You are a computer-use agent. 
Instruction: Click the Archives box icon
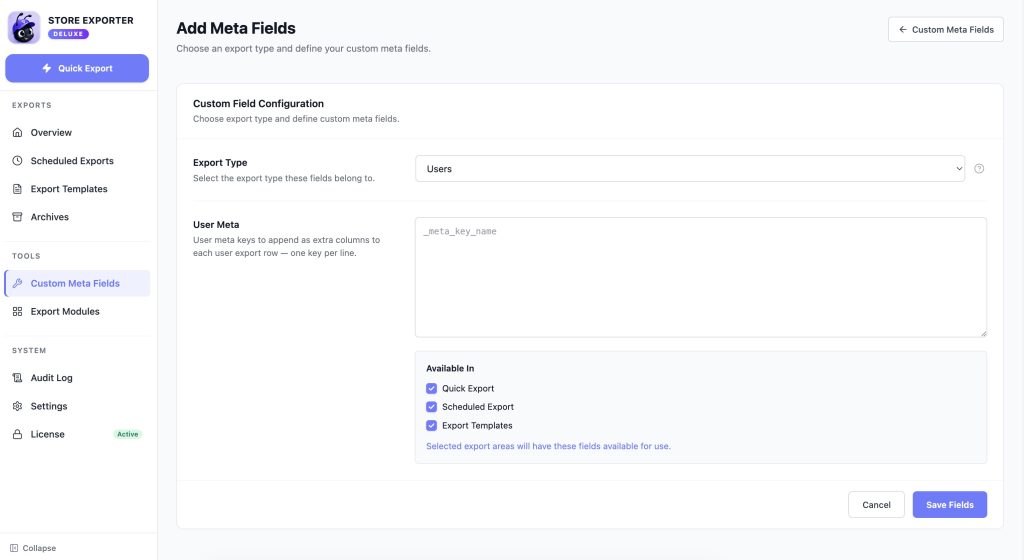(x=18, y=217)
